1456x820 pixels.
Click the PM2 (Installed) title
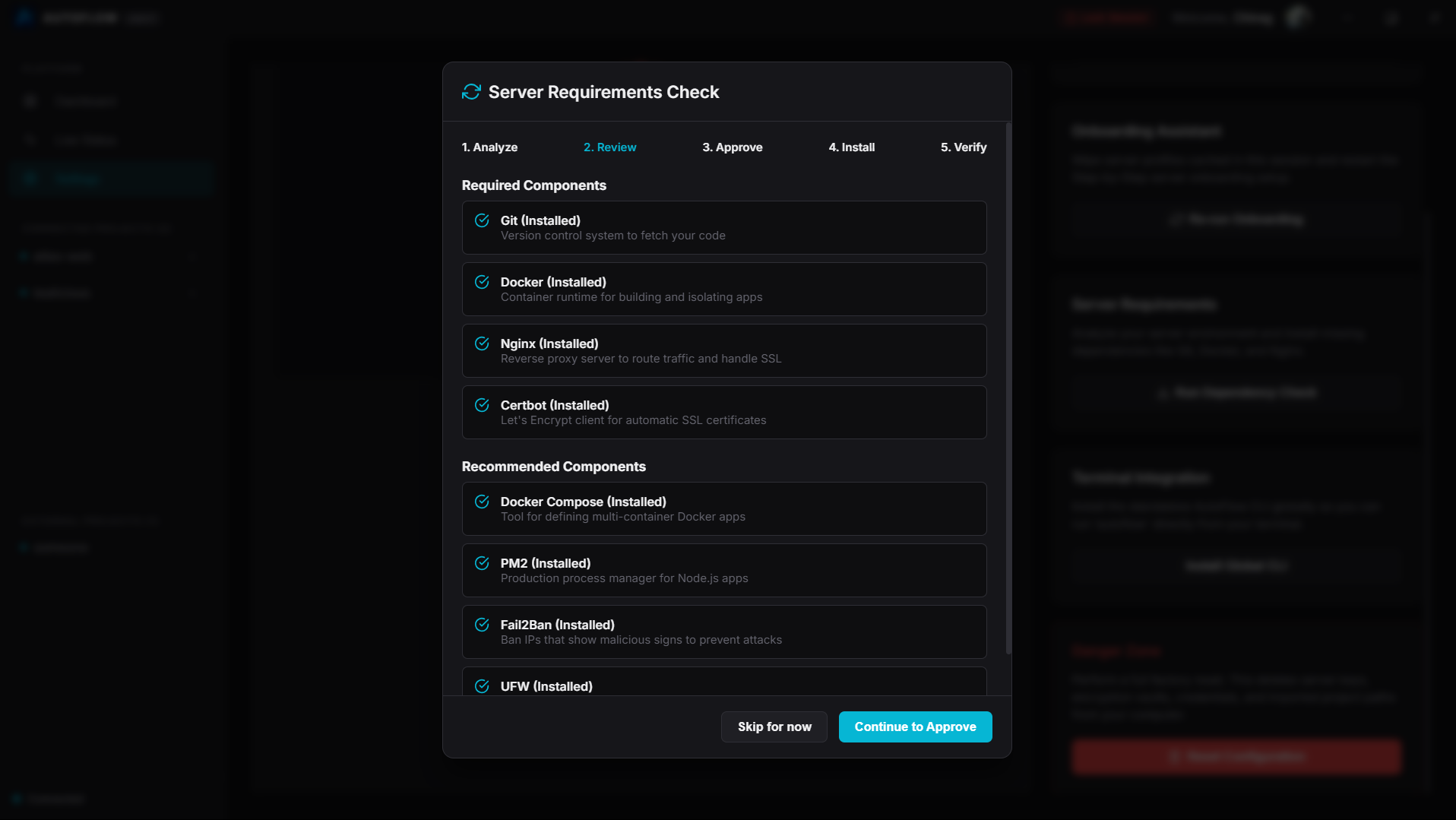point(546,563)
